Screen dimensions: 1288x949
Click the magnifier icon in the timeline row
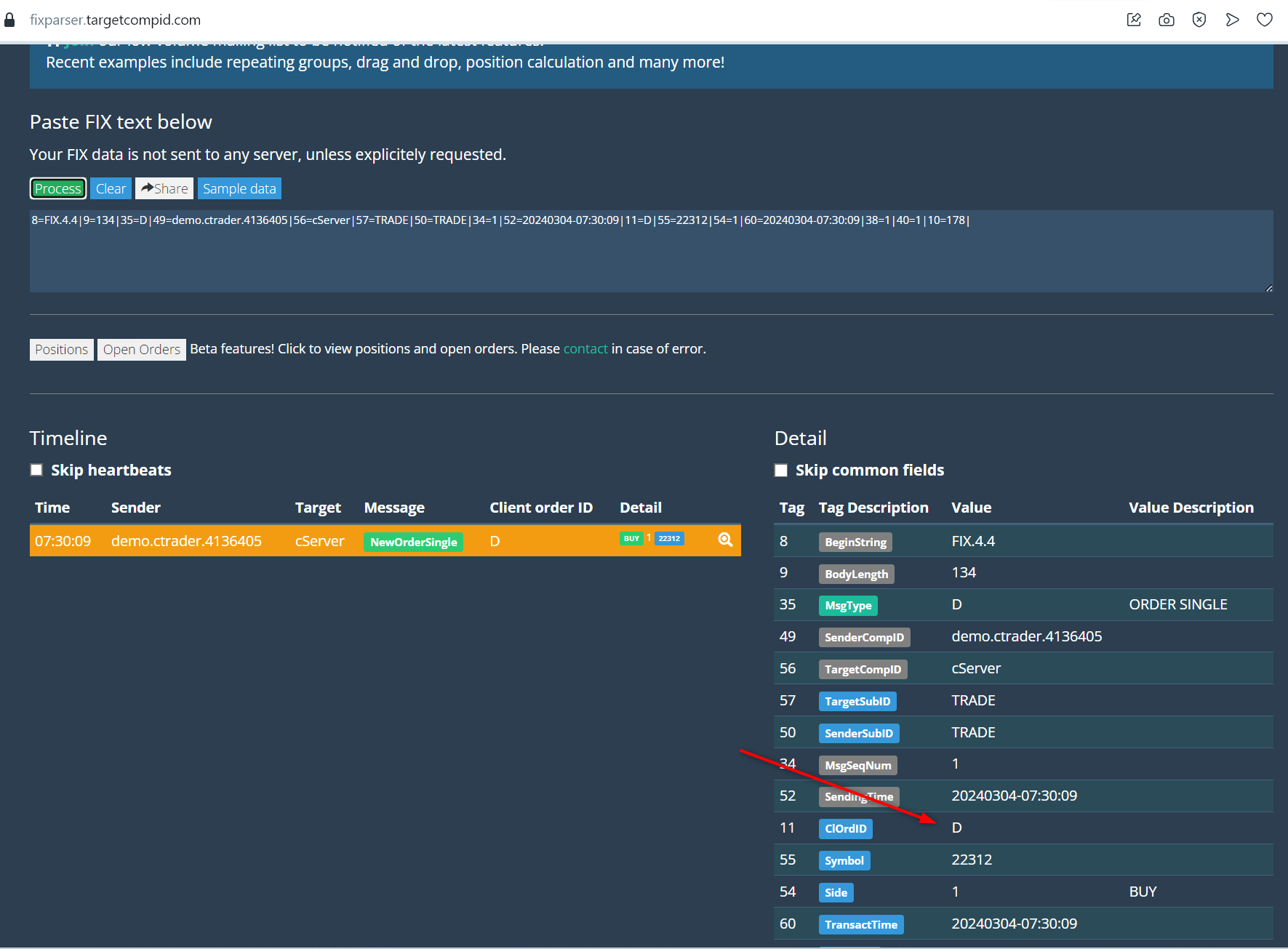point(724,540)
